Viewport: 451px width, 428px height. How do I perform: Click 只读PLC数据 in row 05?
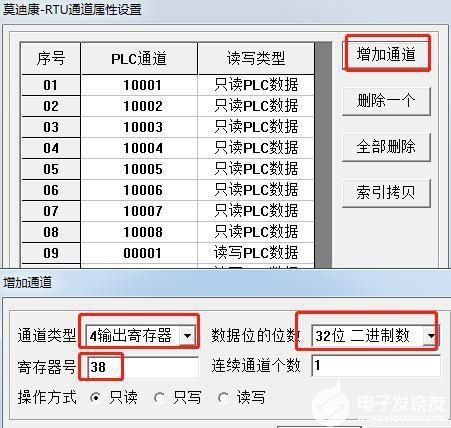tap(256, 169)
